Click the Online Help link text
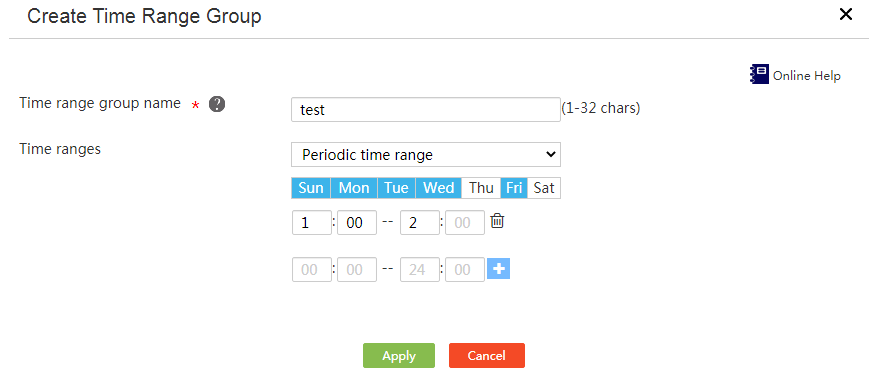The height and width of the screenshot is (374, 874). pos(807,76)
